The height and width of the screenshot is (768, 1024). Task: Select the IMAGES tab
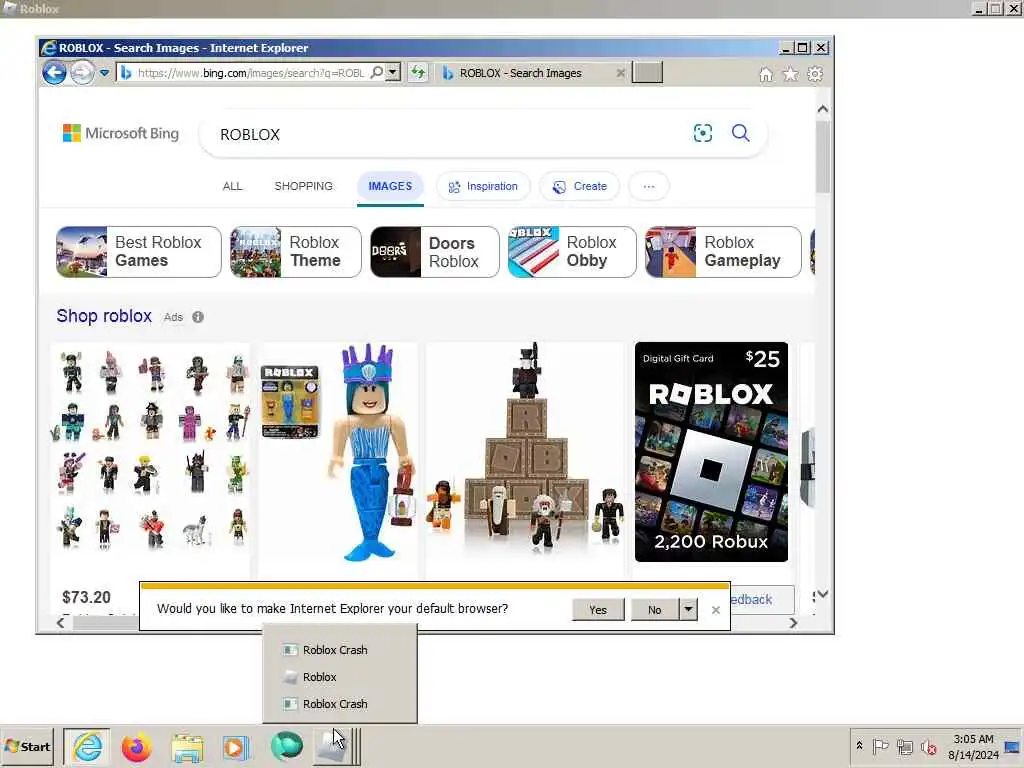(x=390, y=186)
